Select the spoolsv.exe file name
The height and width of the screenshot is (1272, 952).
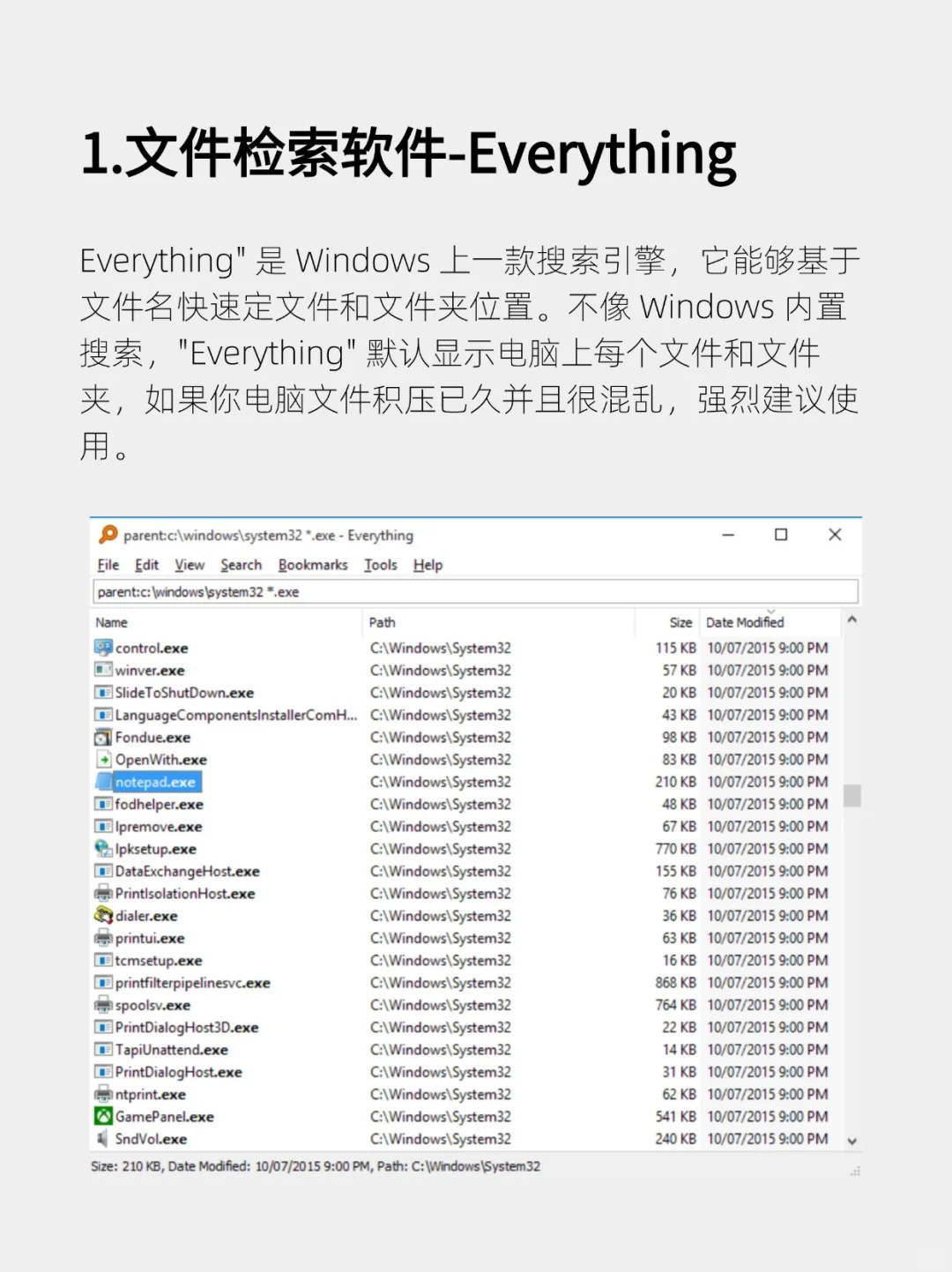coord(152,1005)
